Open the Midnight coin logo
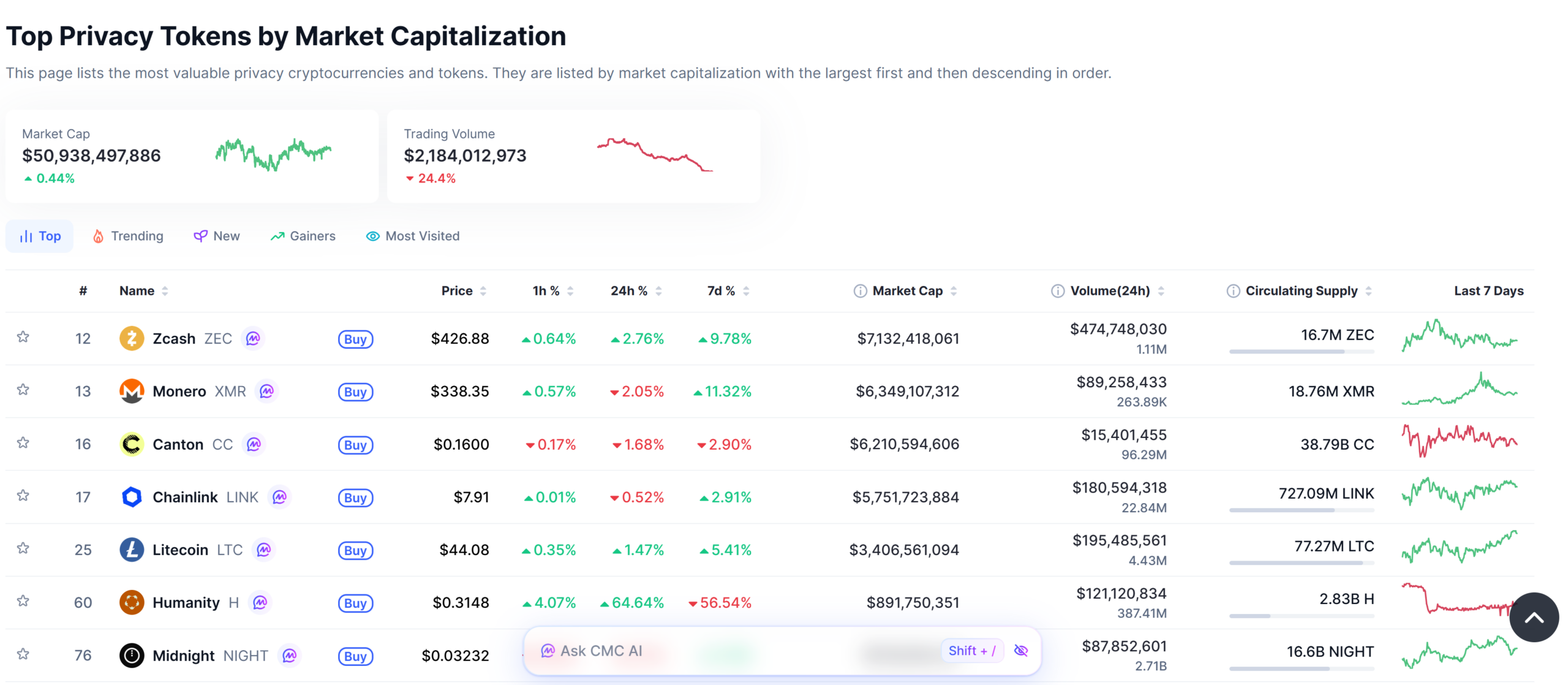Image resolution: width=1568 pixels, height=685 pixels. pos(132,656)
